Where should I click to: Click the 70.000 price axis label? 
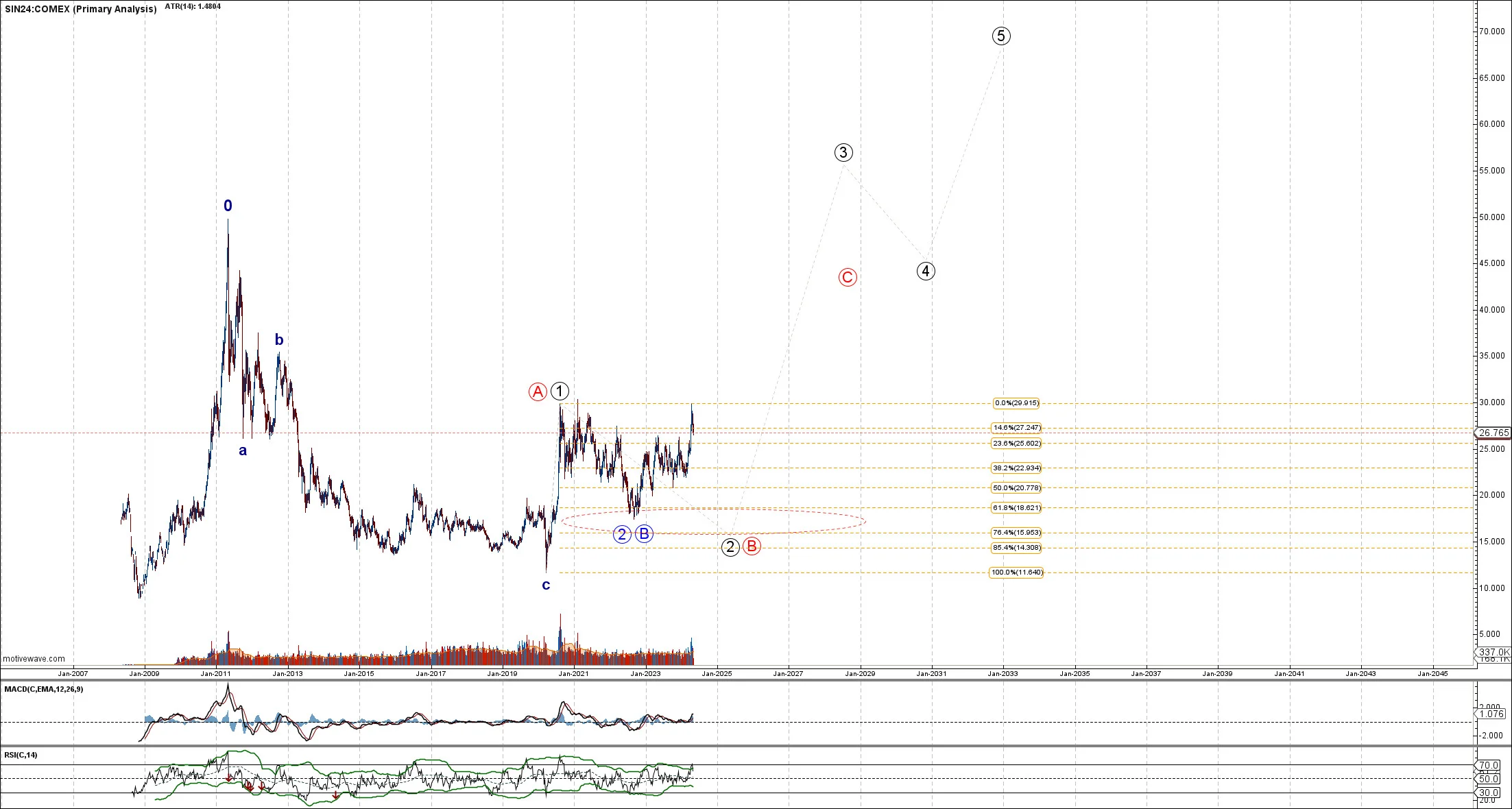(1491, 32)
